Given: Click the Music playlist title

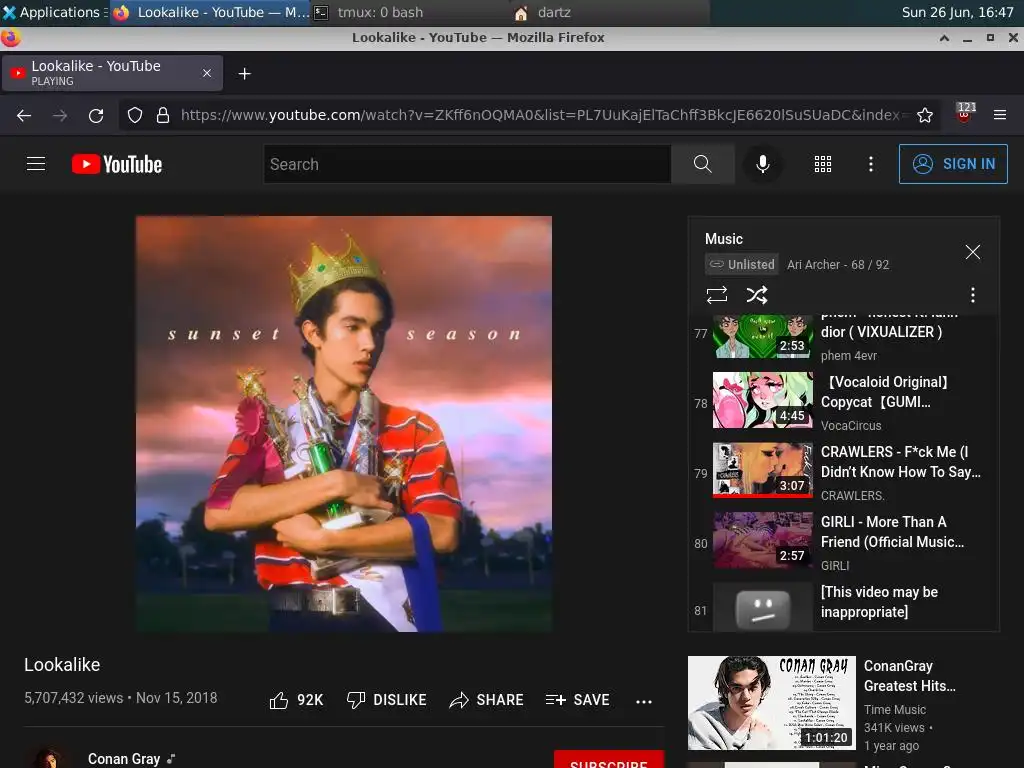Looking at the screenshot, I should (x=724, y=239).
